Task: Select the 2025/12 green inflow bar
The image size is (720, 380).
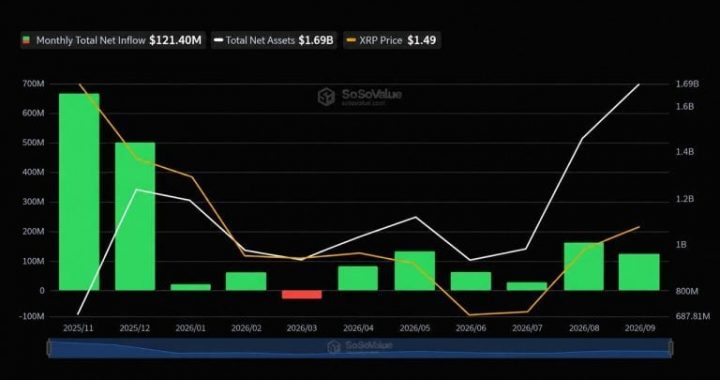Action: coord(135,216)
